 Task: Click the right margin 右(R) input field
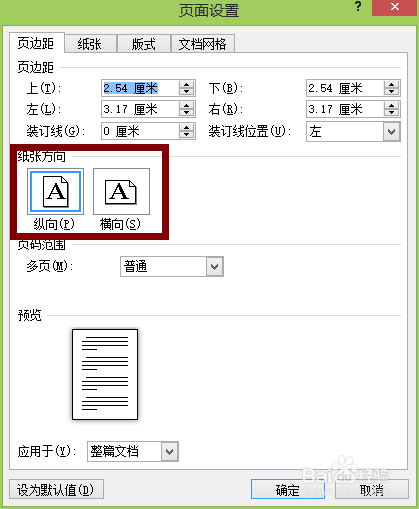[345, 109]
